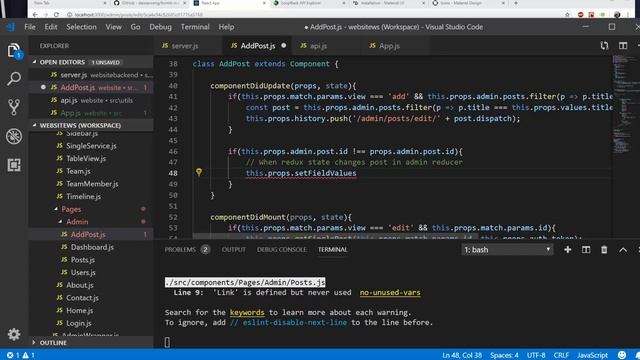This screenshot has height=360, width=640.
Task: Open TeamMember.js in explorer
Action: (x=92, y=184)
